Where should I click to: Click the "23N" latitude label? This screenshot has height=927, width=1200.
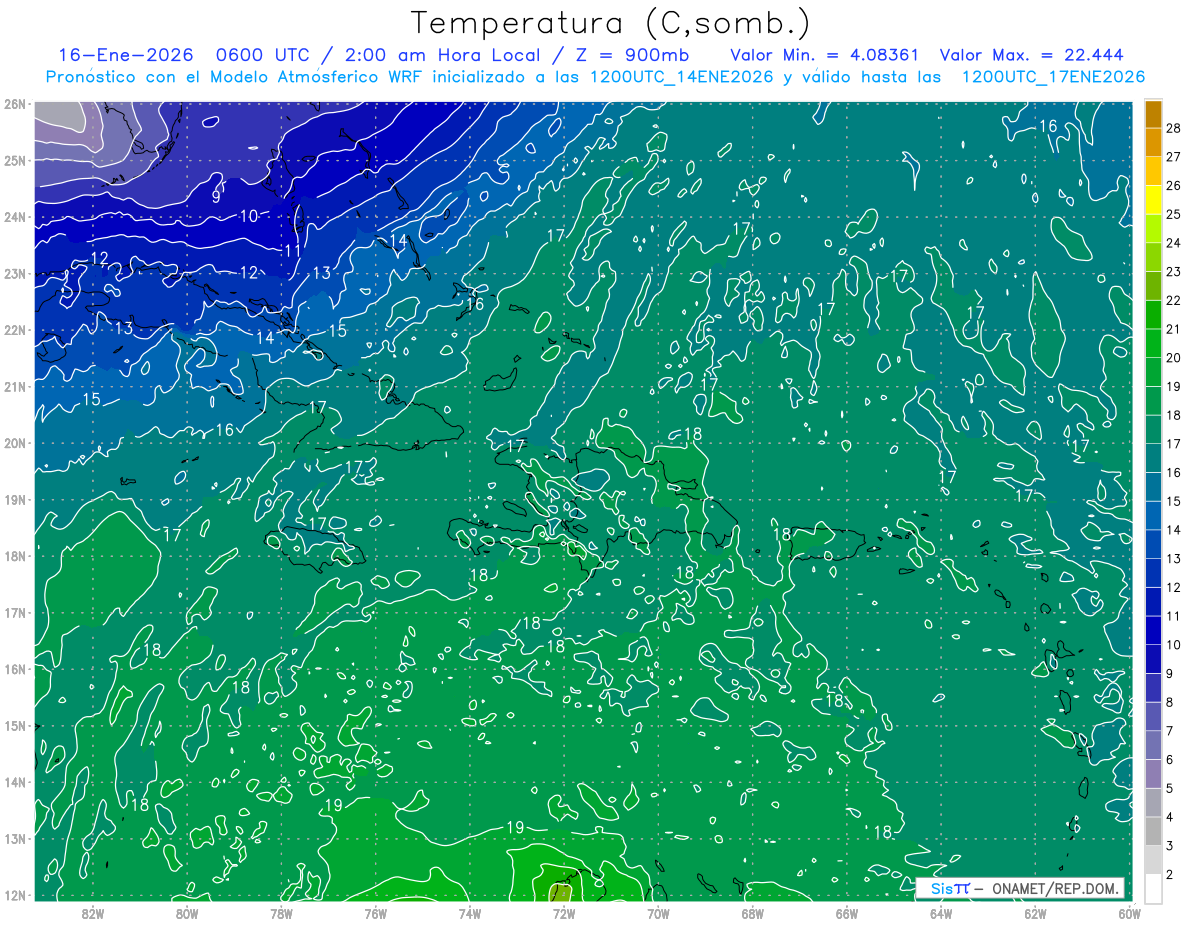point(15,273)
